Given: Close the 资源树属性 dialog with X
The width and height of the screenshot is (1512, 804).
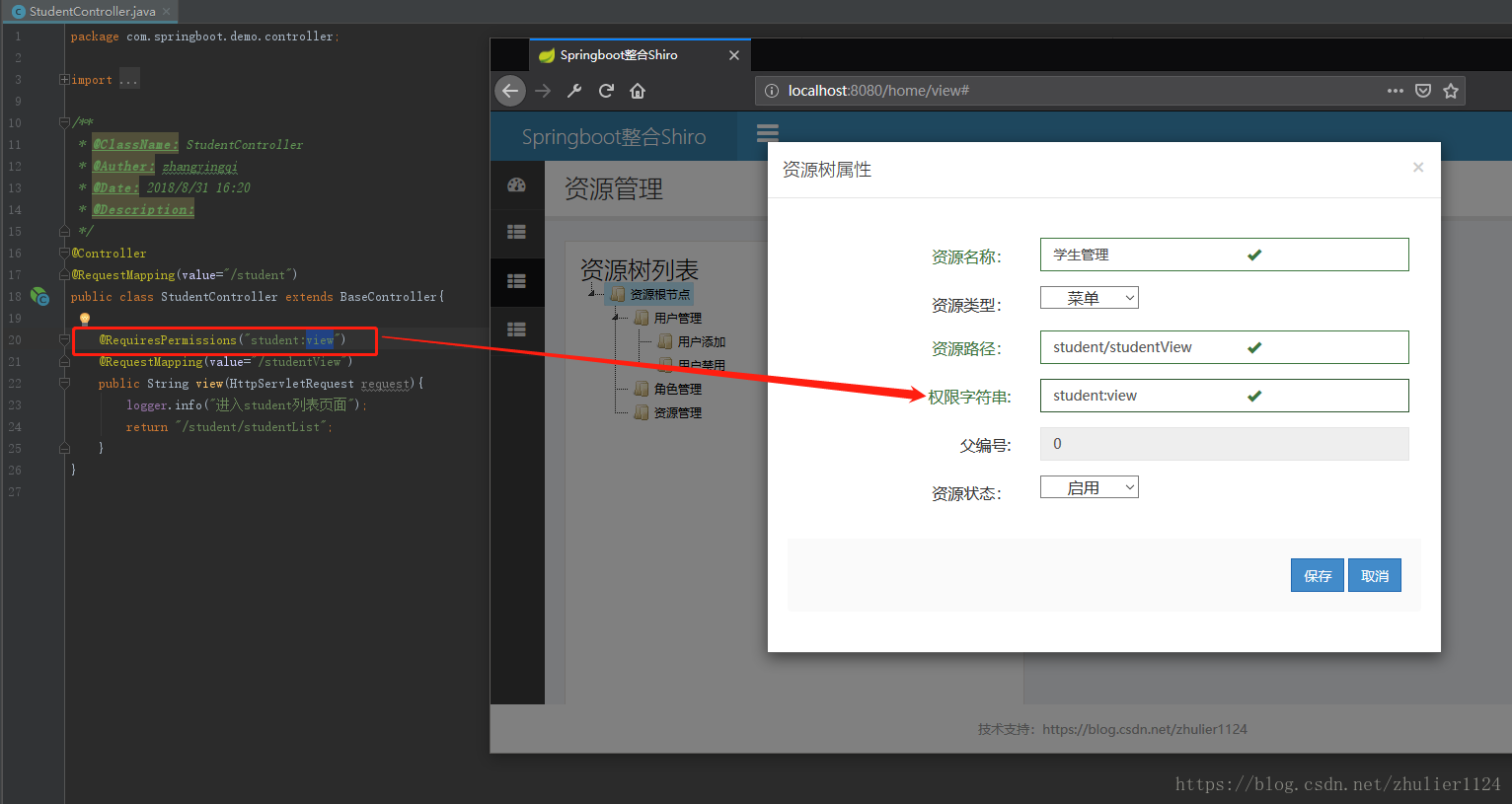Looking at the screenshot, I should 1418,168.
